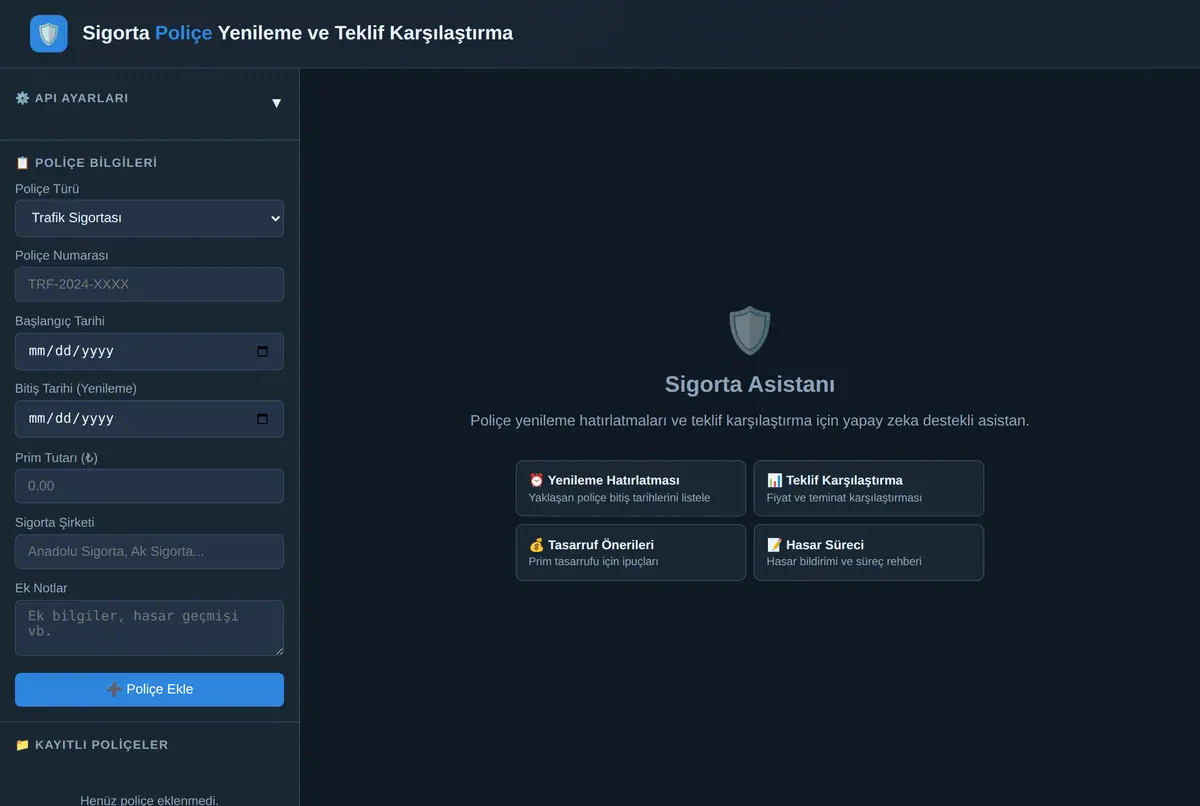Click the POLİÇE BİLGİLERİ section heading

[x=86, y=163]
